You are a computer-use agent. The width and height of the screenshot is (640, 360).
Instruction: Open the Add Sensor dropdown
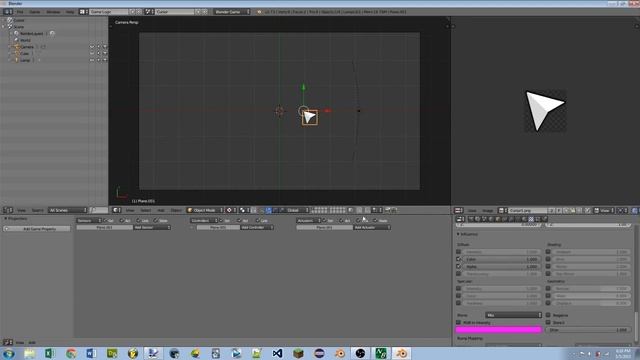(152, 227)
